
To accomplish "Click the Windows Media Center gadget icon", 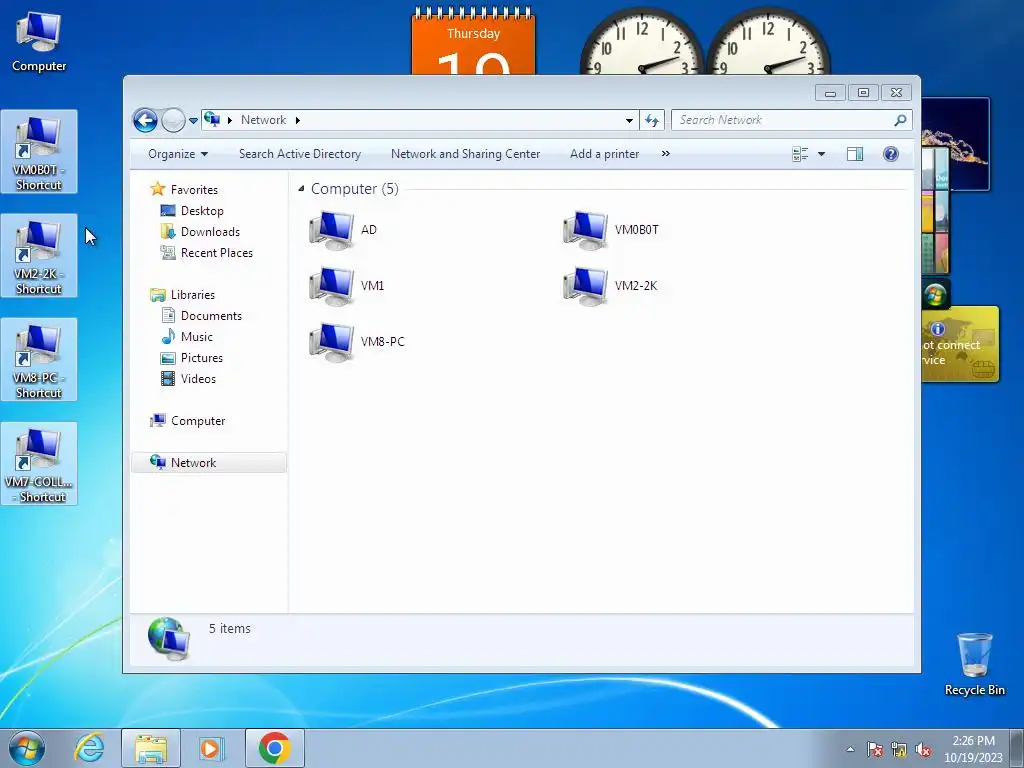I will pyautogui.click(x=935, y=295).
